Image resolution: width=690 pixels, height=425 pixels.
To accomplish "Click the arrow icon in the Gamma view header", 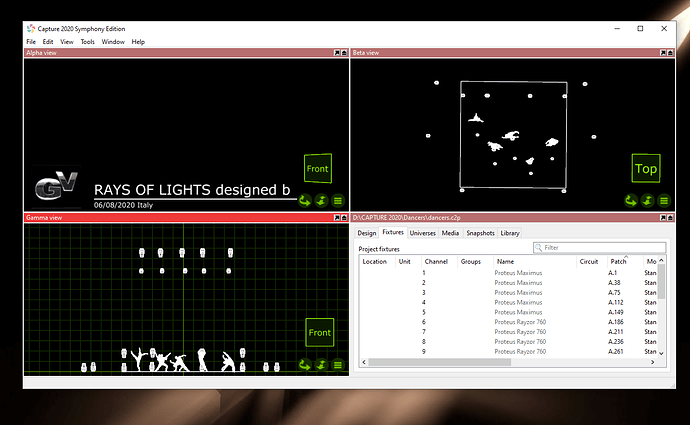I will (x=337, y=218).
